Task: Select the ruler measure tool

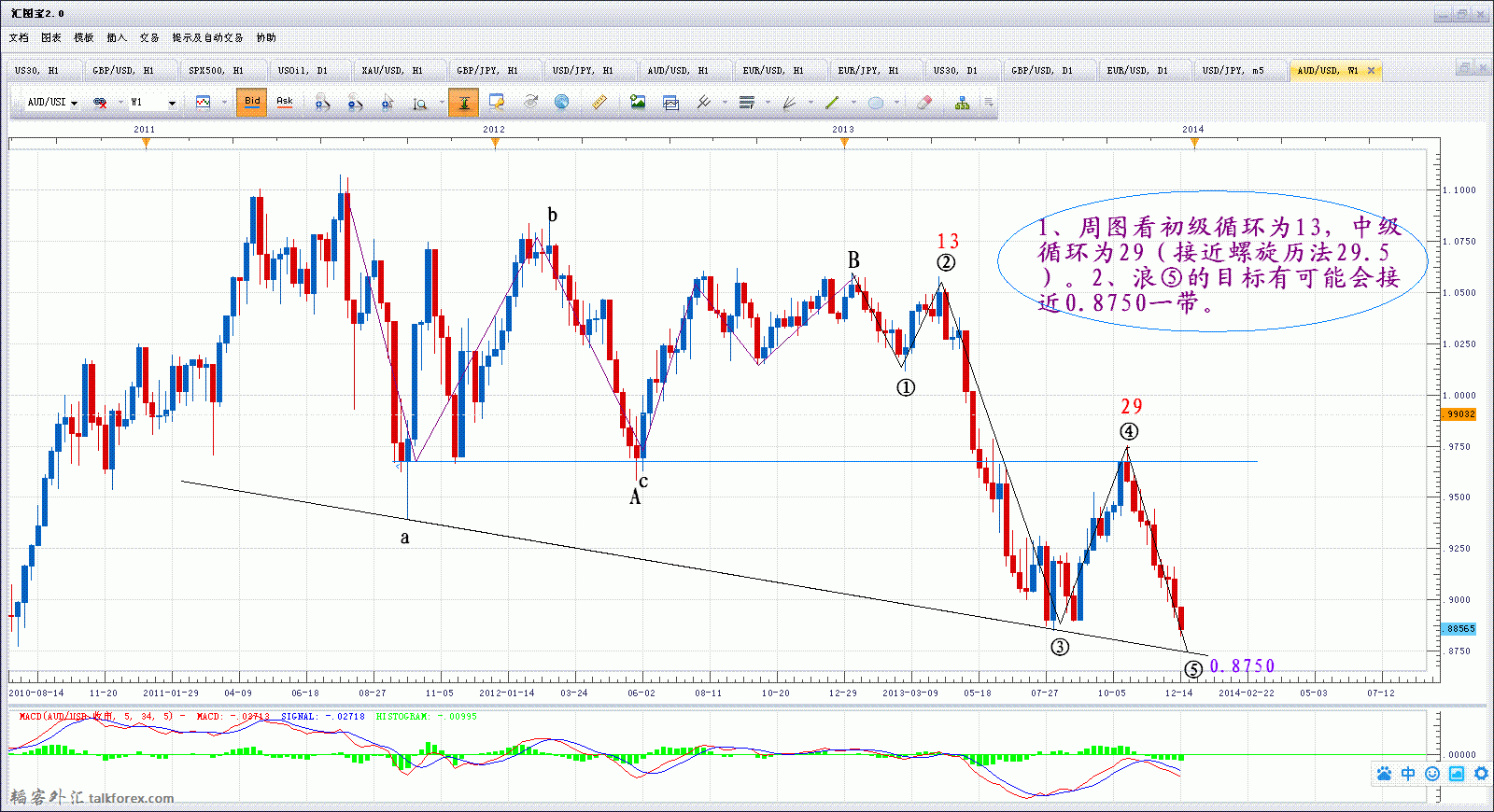Action: click(599, 103)
